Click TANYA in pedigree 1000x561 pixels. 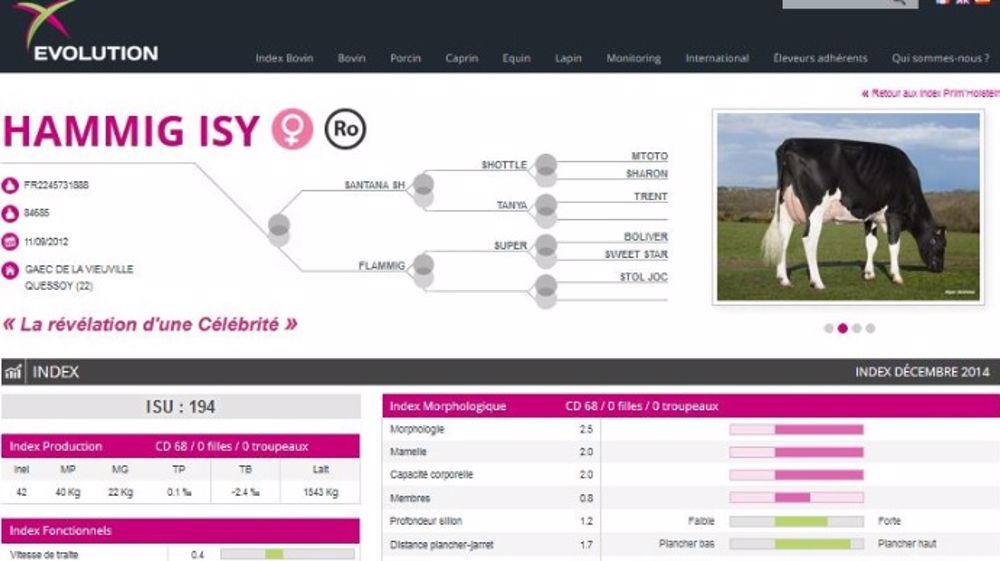[x=512, y=205]
